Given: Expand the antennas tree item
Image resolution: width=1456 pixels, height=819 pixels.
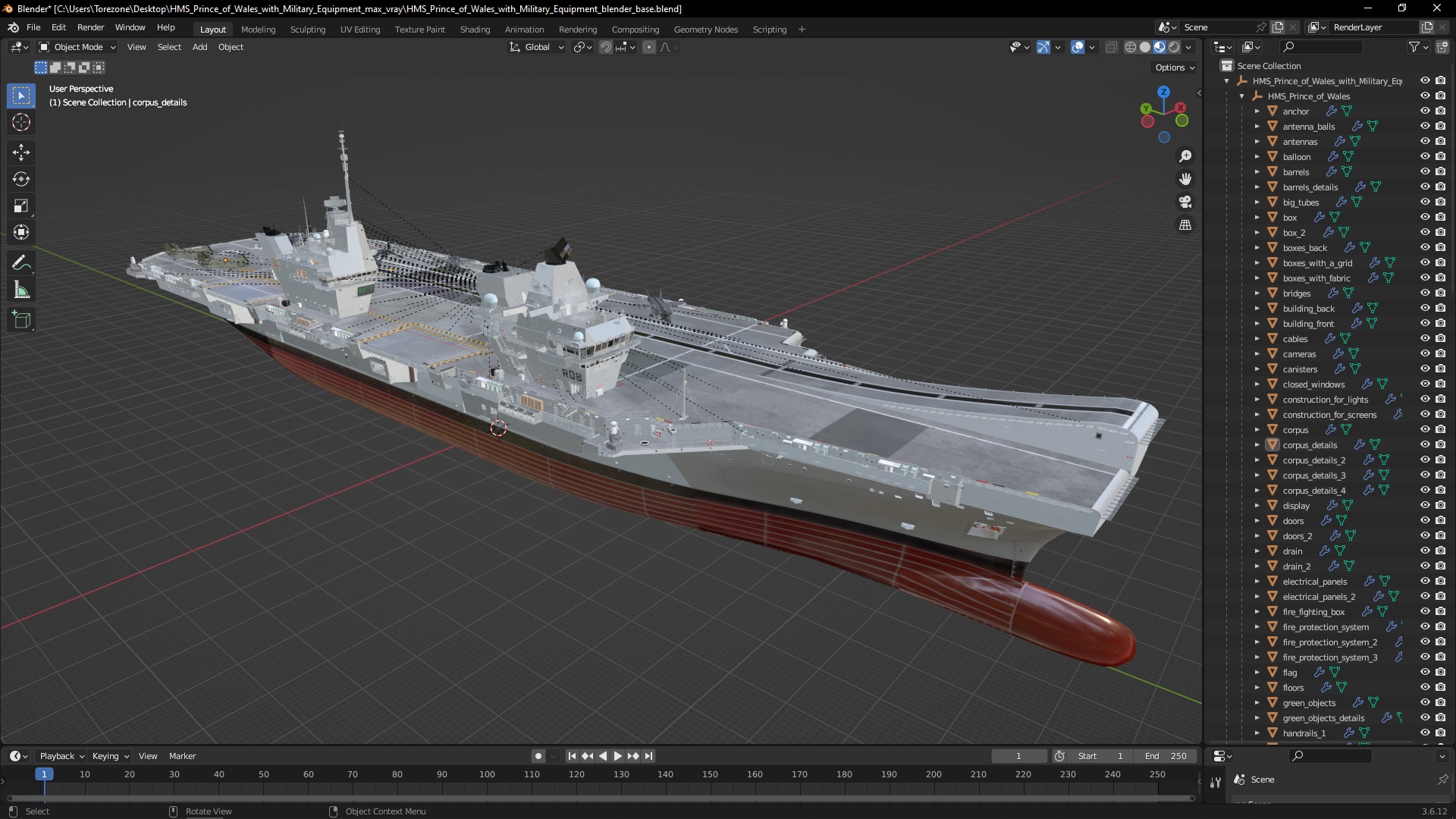Looking at the screenshot, I should coord(1257,142).
